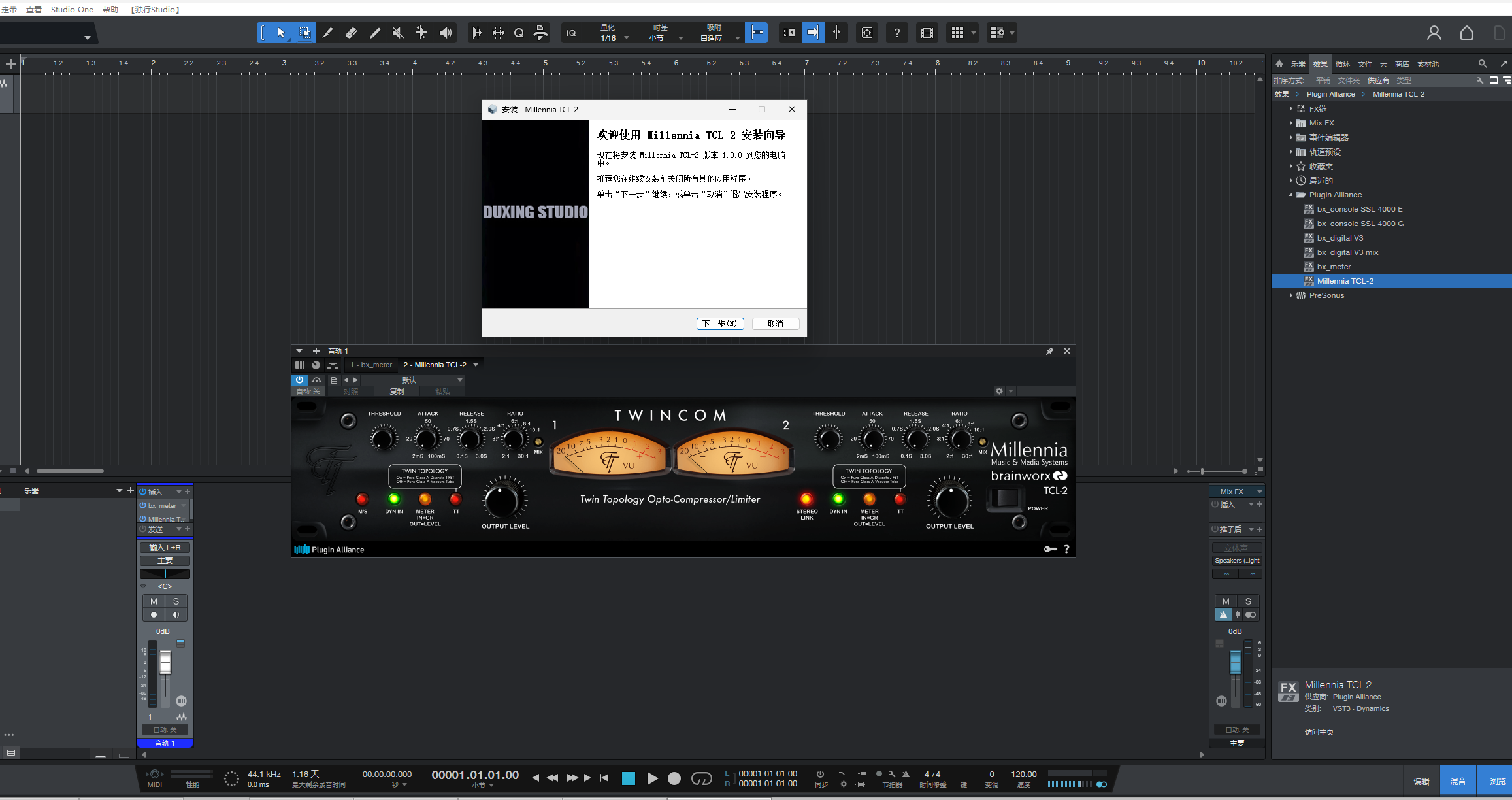Switch to the 1 - bx_meter plugin tab
This screenshot has height=800, width=1512.
tap(371, 365)
